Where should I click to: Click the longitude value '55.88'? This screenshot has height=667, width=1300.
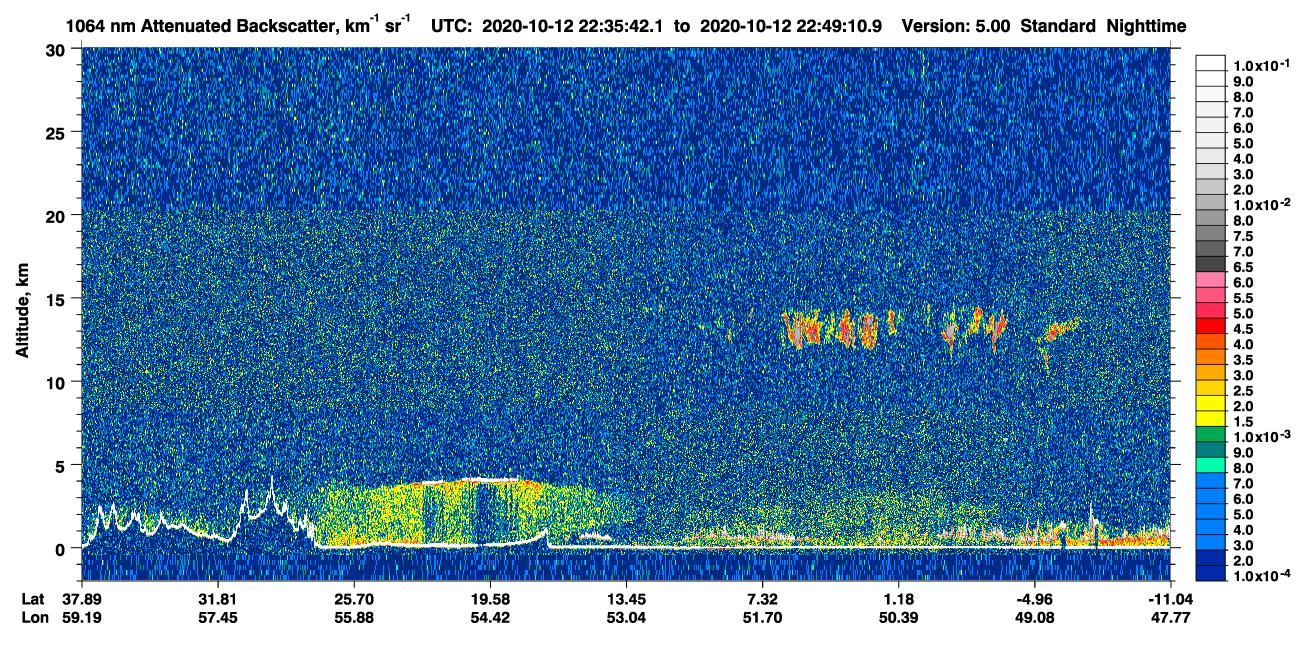point(353,617)
